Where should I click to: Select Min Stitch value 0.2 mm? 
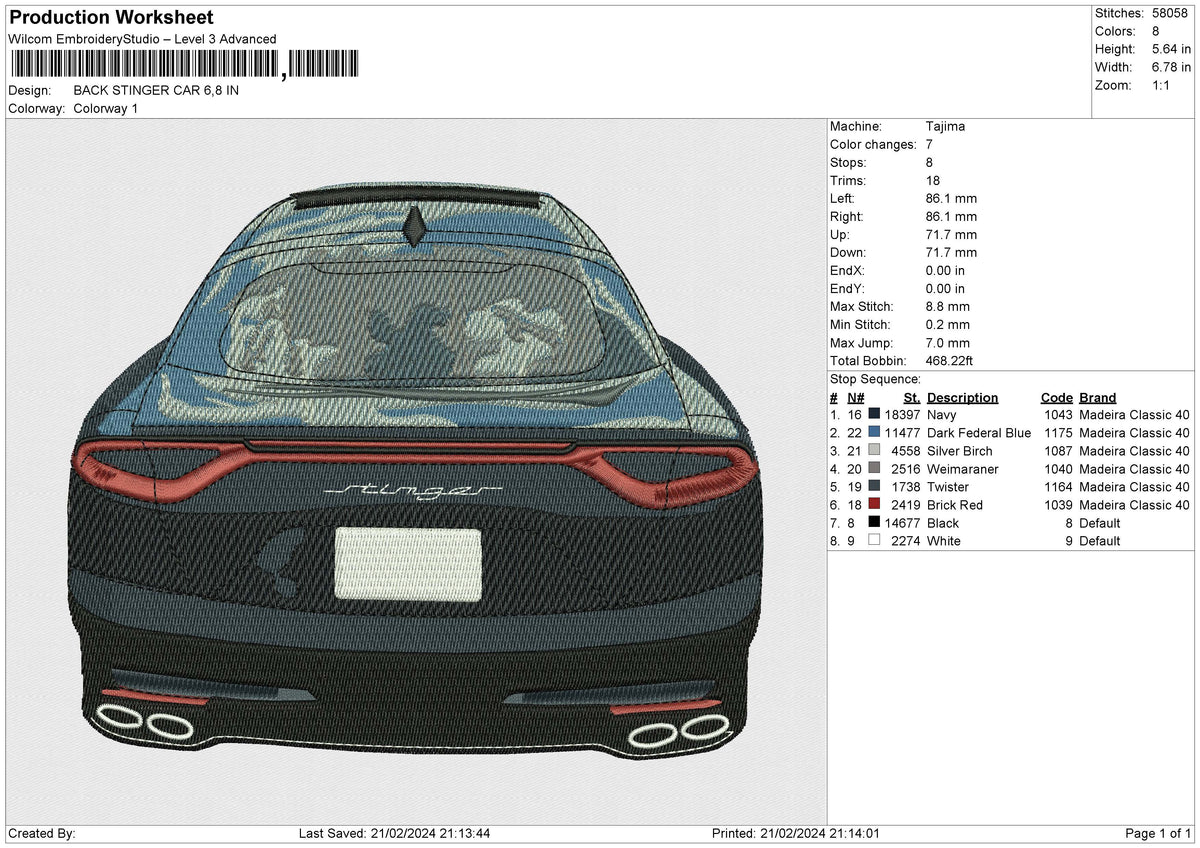tap(948, 324)
